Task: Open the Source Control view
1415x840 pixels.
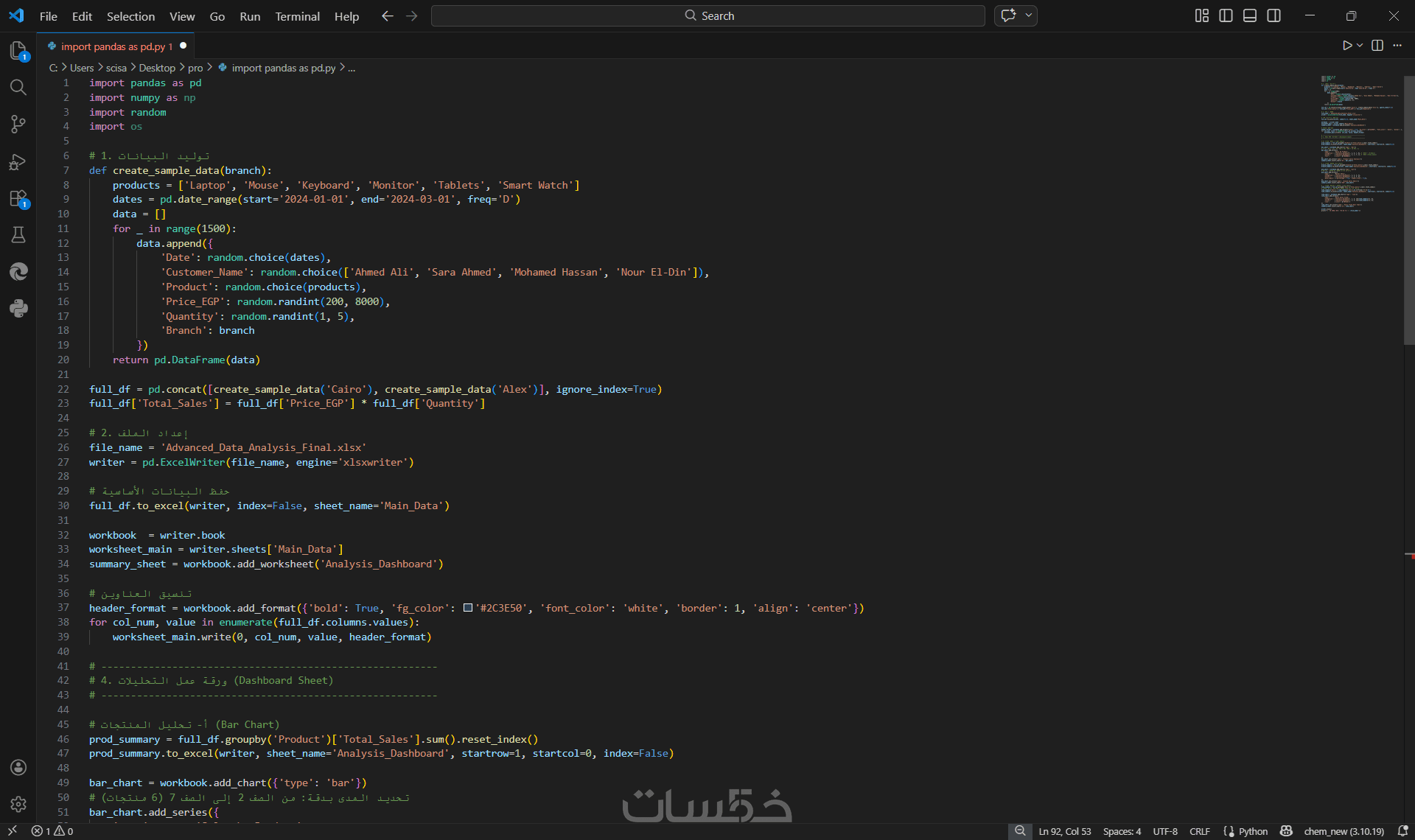Action: [x=18, y=125]
